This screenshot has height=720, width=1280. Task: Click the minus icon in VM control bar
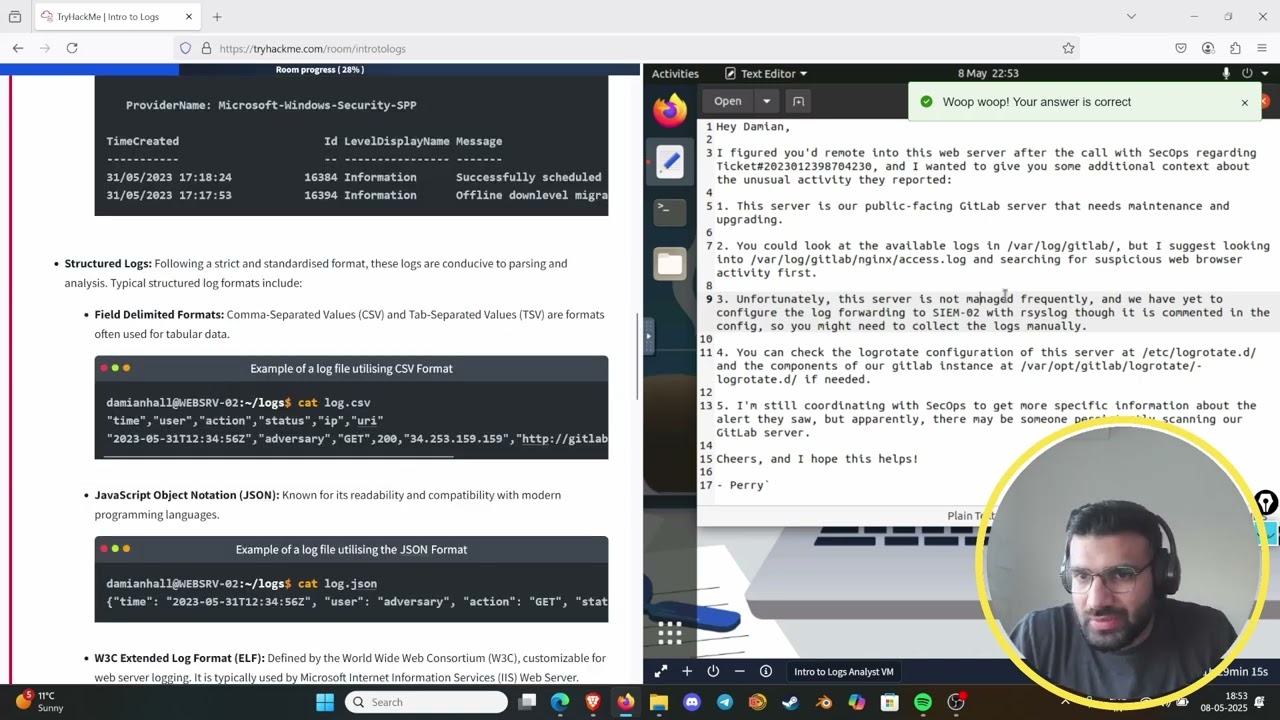tap(739, 672)
